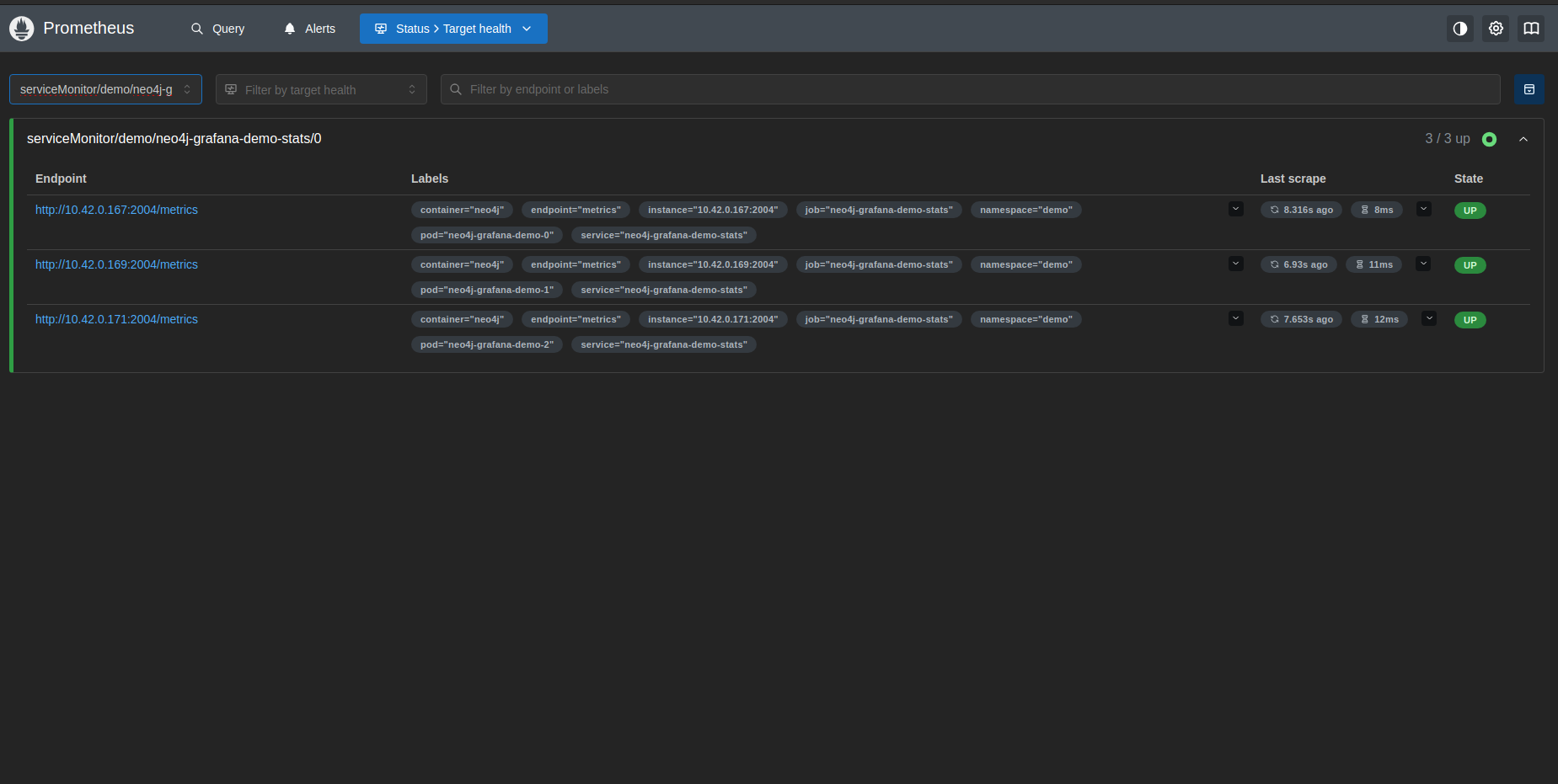
Task: Open the Status > Target health menu
Action: [x=453, y=29]
